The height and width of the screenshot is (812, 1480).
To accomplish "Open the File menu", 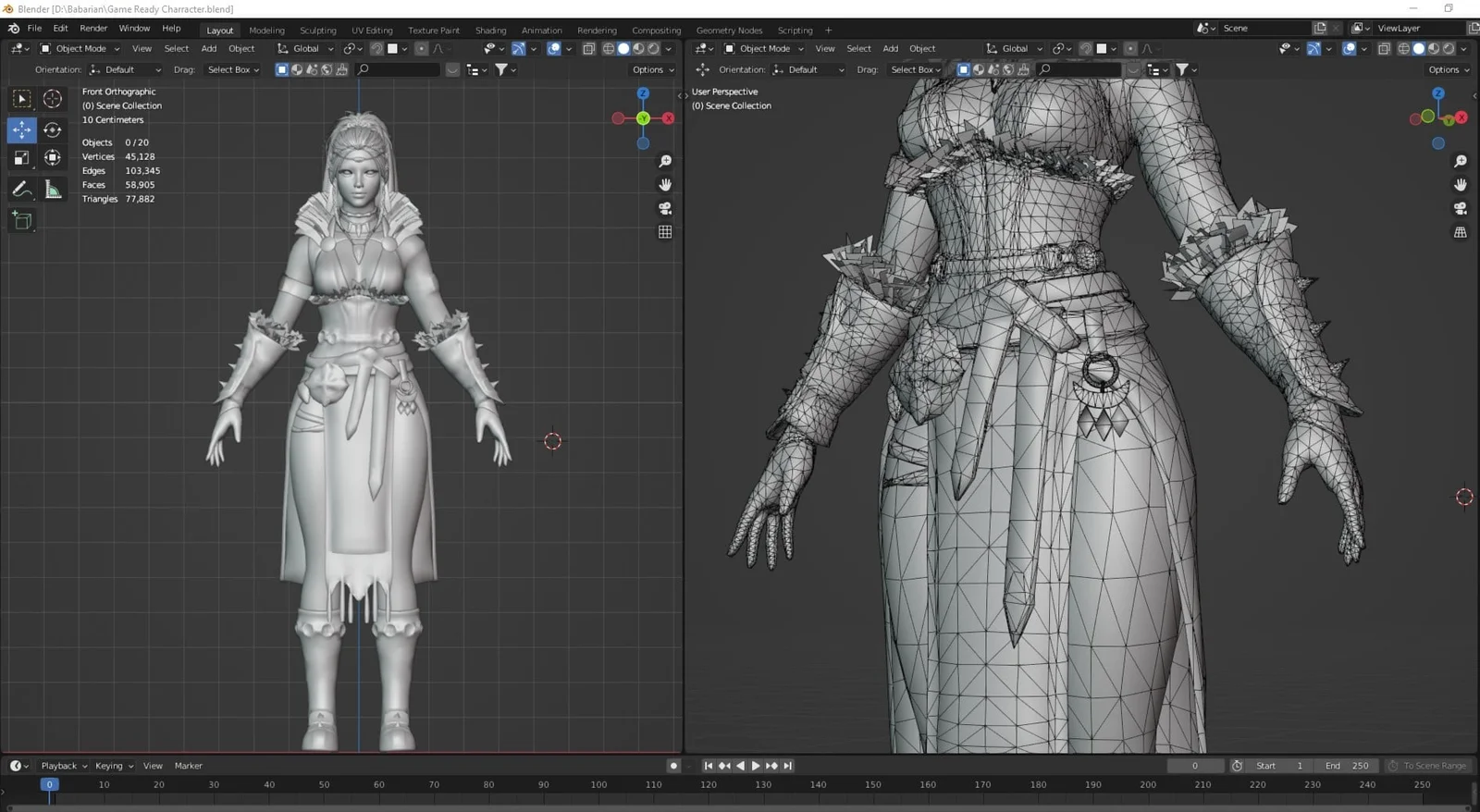I will tap(34, 29).
